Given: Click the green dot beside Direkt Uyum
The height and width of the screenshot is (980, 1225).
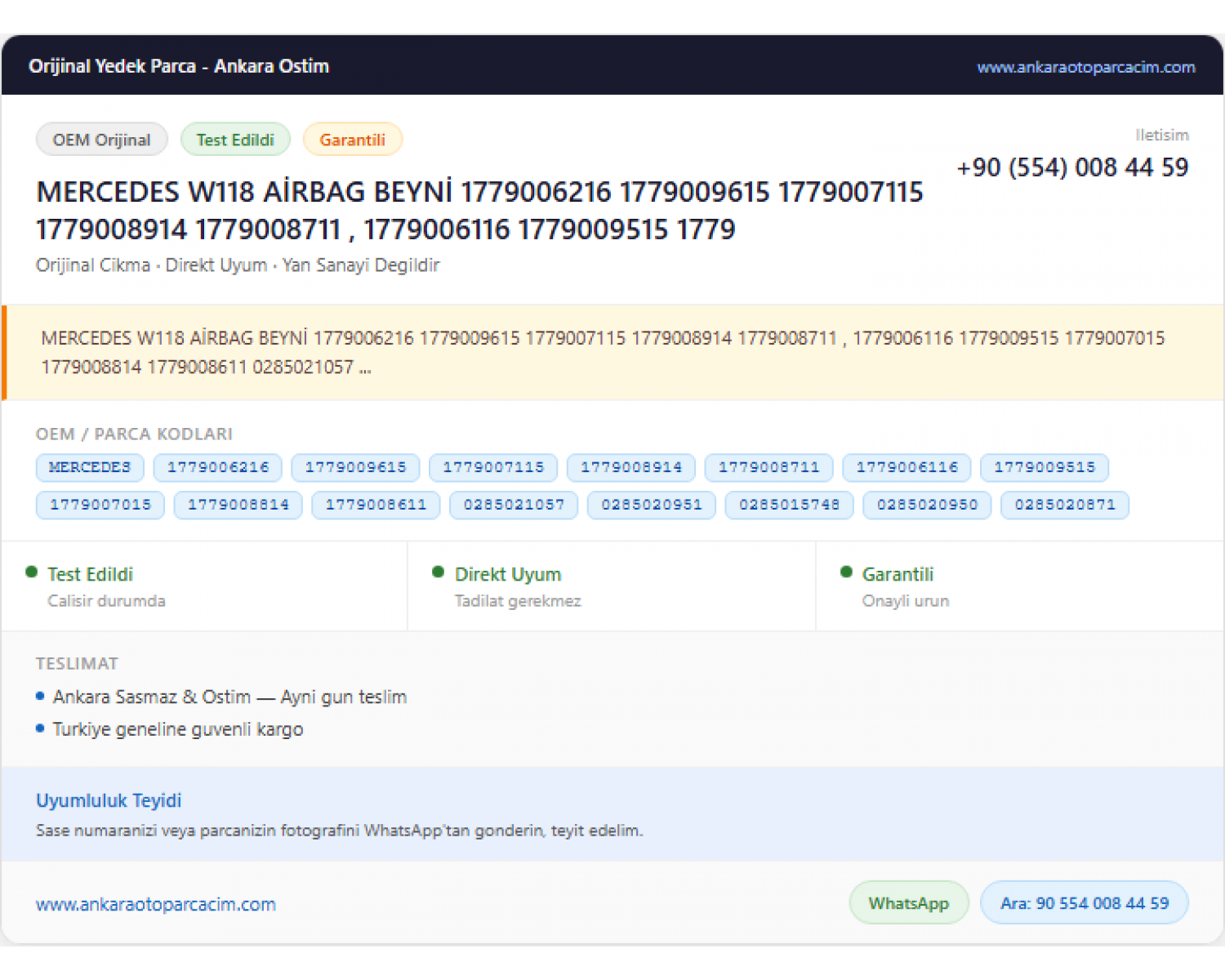Looking at the screenshot, I should point(439,572).
